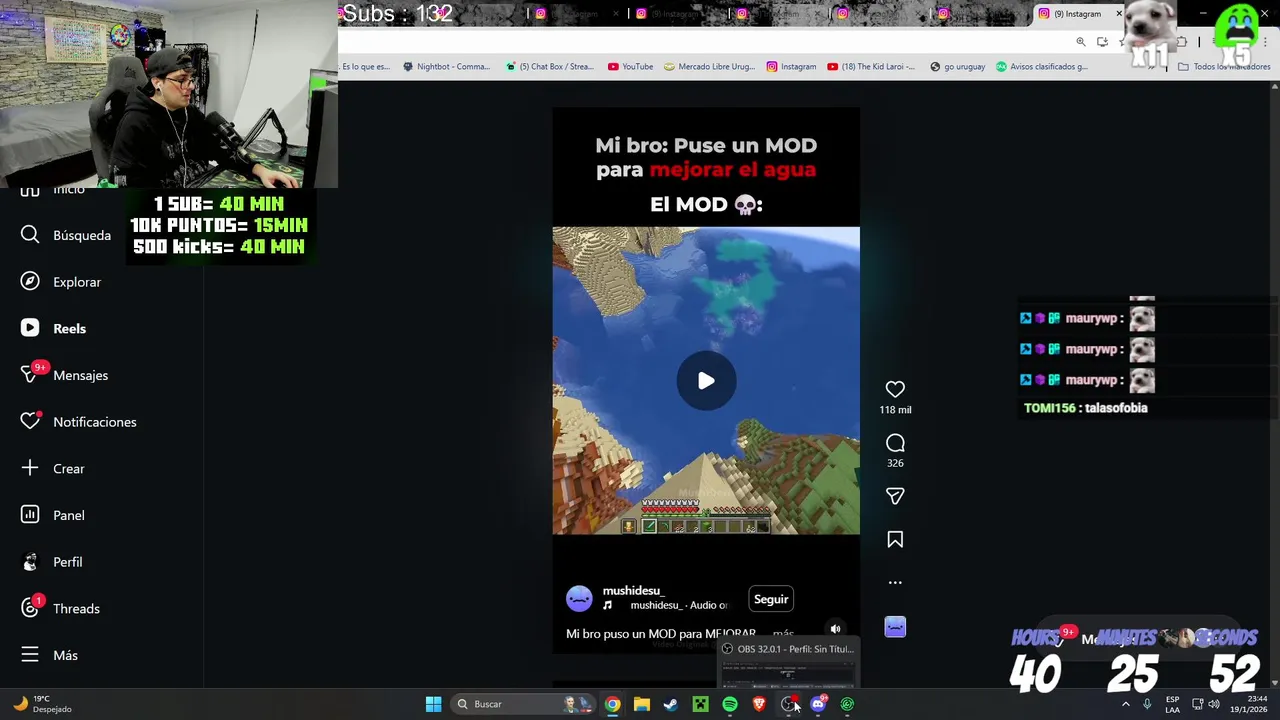Open the green circular app on taskbar

tap(847, 704)
